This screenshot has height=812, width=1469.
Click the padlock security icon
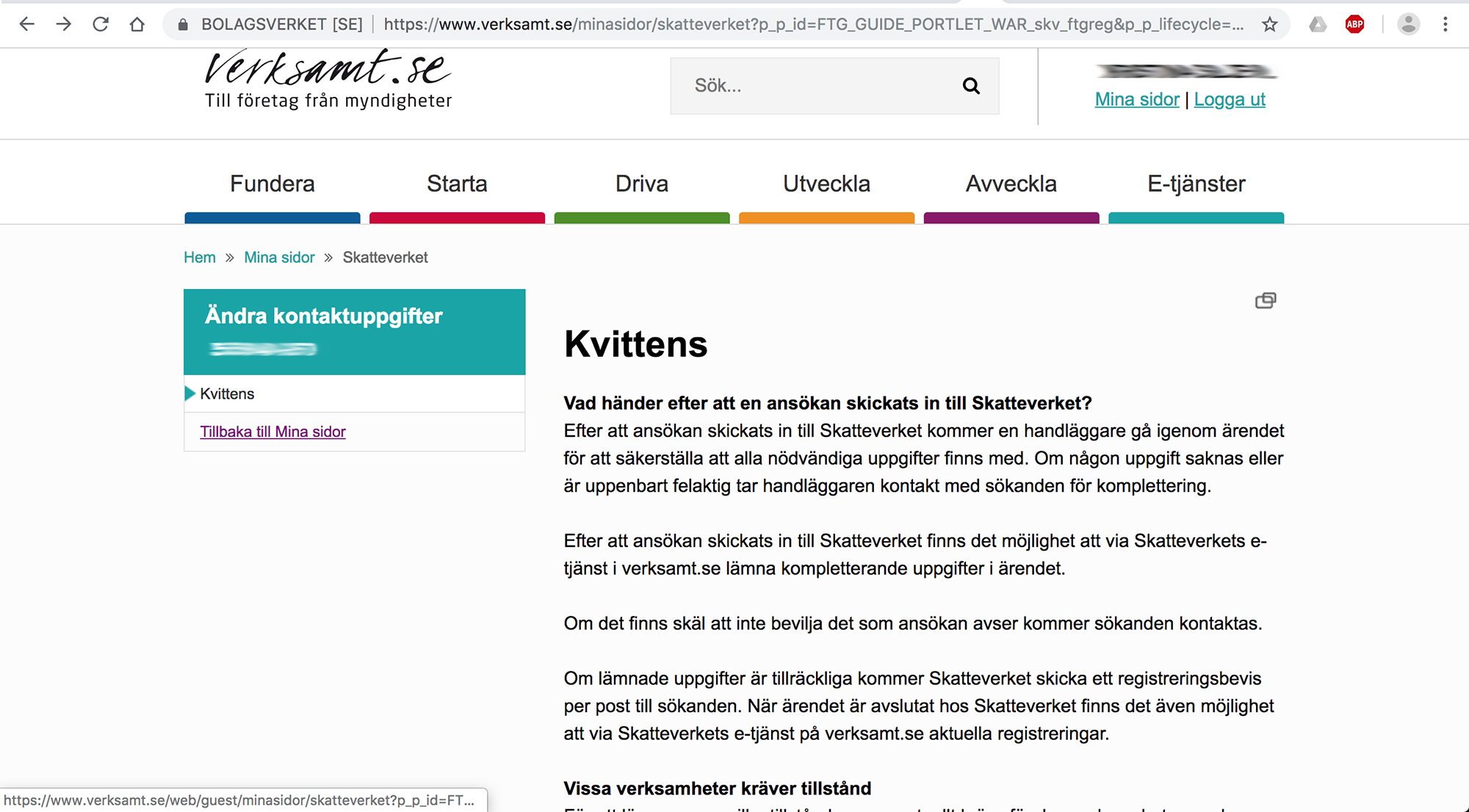pyautogui.click(x=183, y=24)
